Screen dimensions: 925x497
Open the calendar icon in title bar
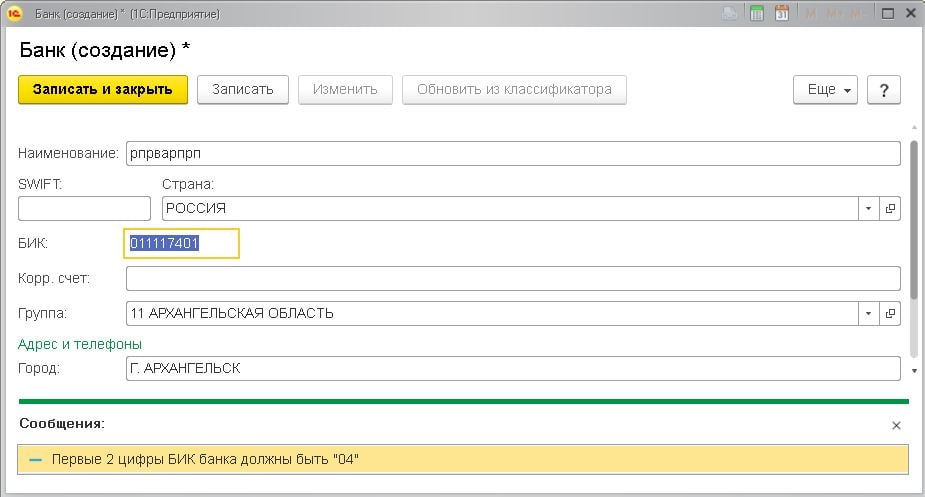coord(782,14)
